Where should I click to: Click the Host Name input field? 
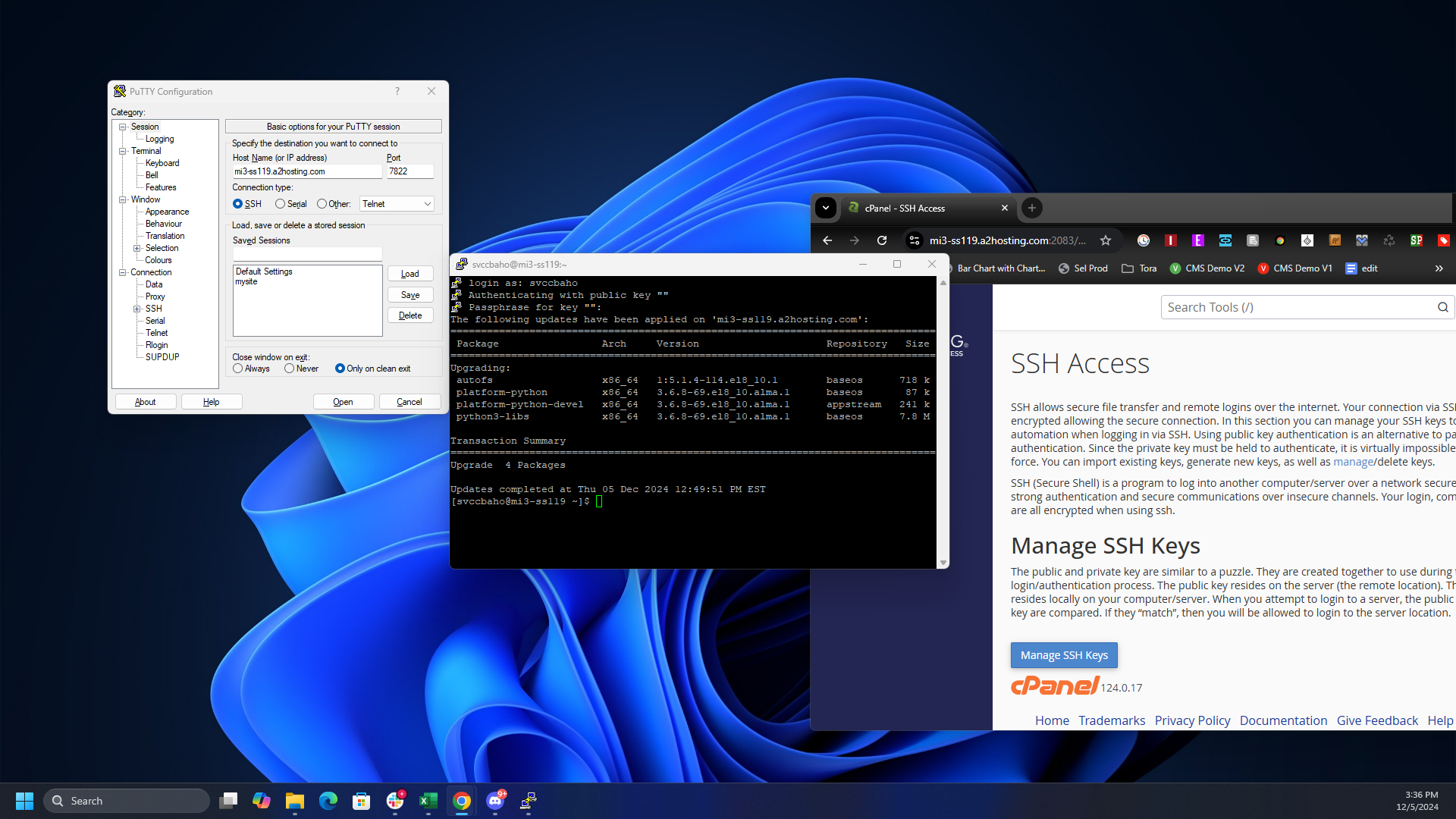307,171
